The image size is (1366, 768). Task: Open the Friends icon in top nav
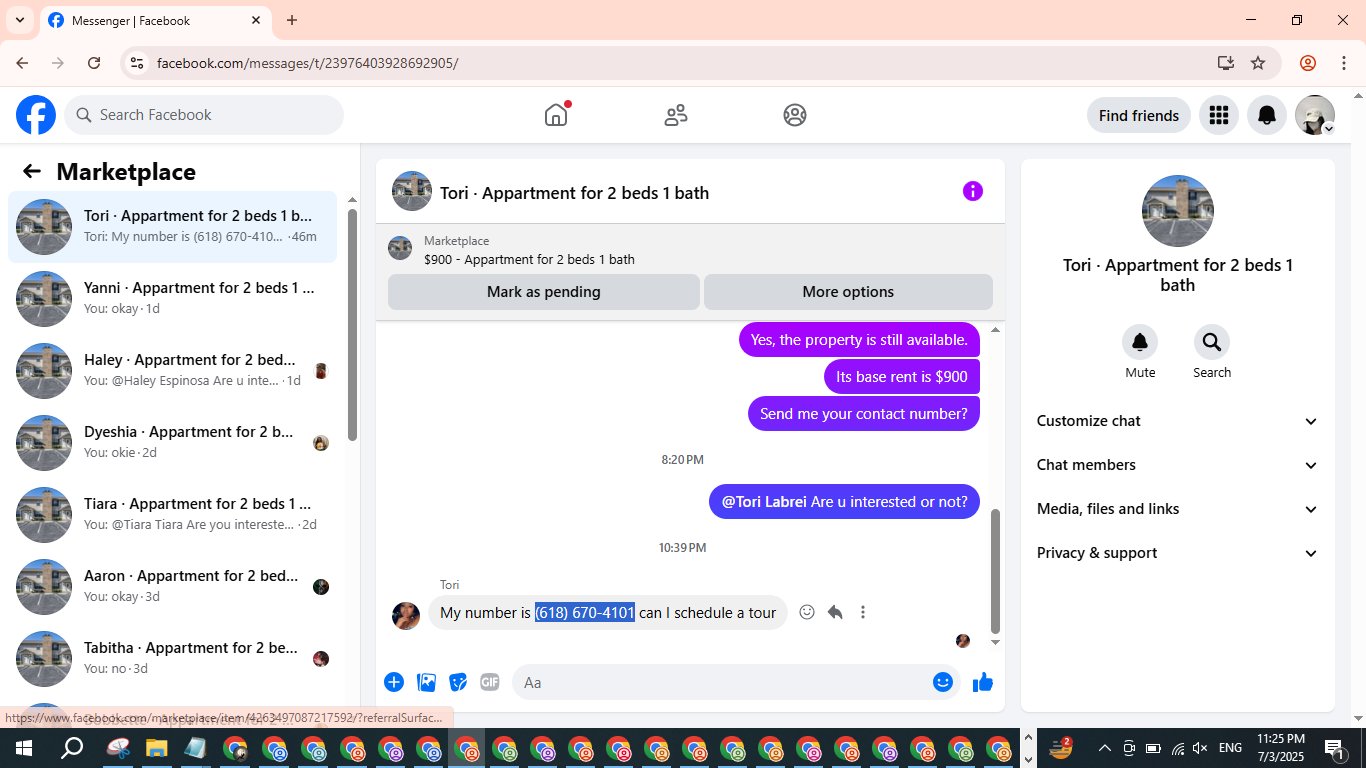[x=676, y=115]
